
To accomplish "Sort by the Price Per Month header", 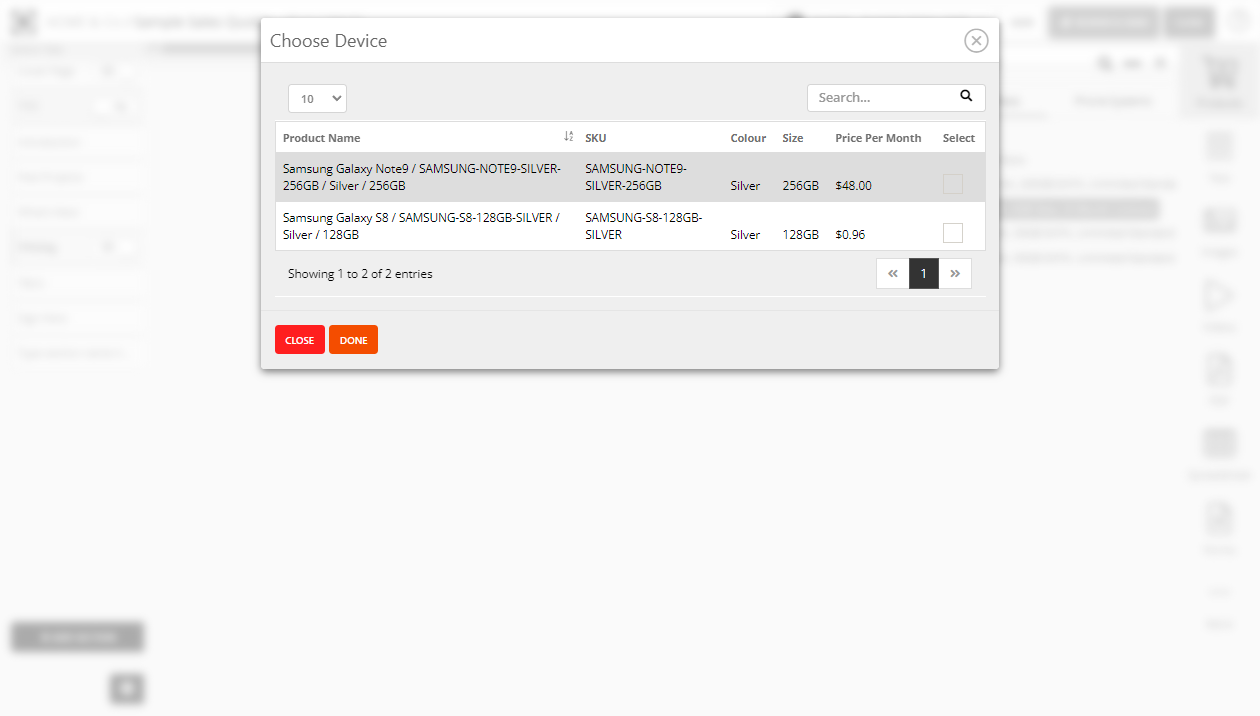I will click(x=878, y=138).
